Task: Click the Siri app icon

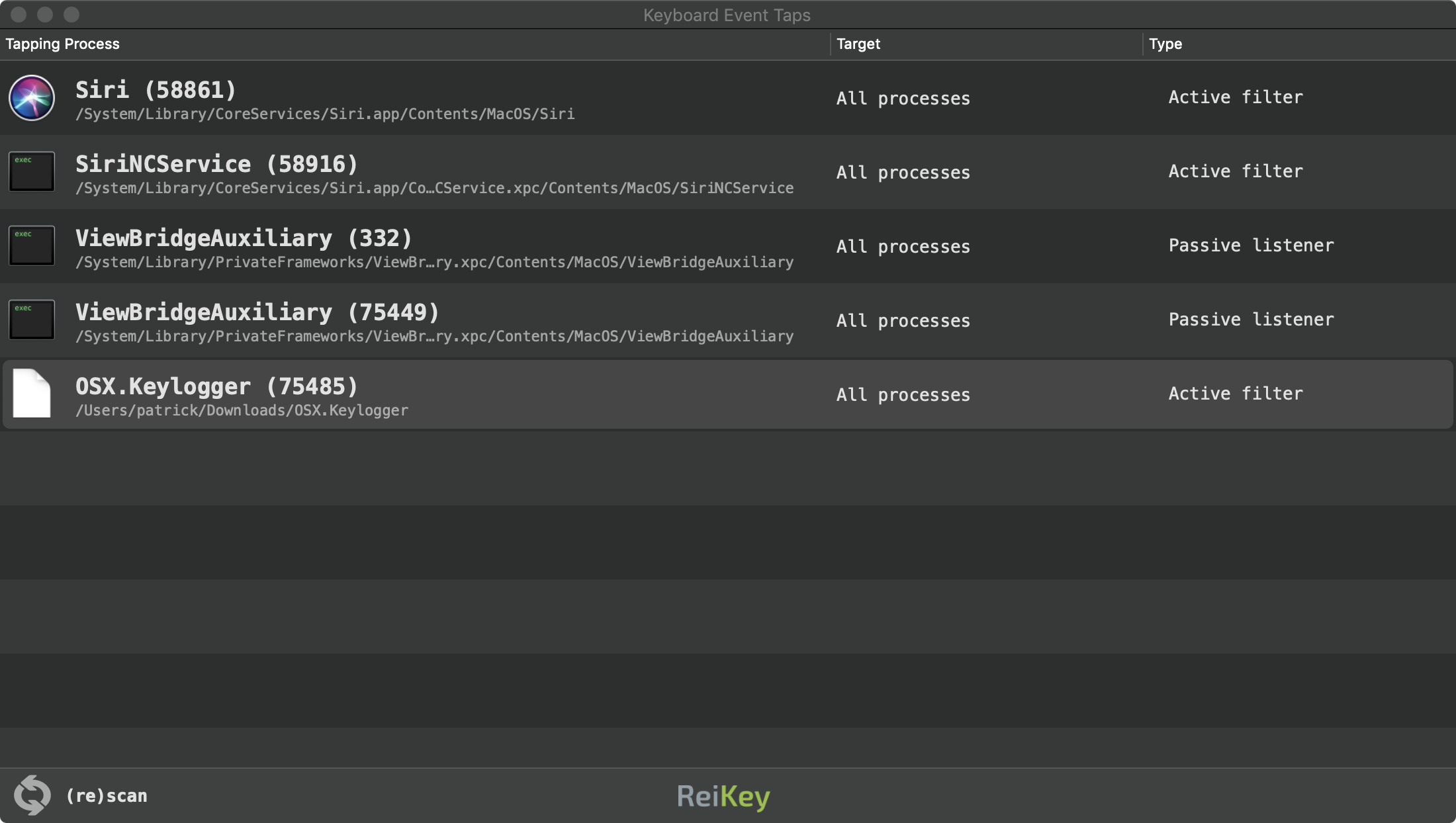Action: (32, 98)
